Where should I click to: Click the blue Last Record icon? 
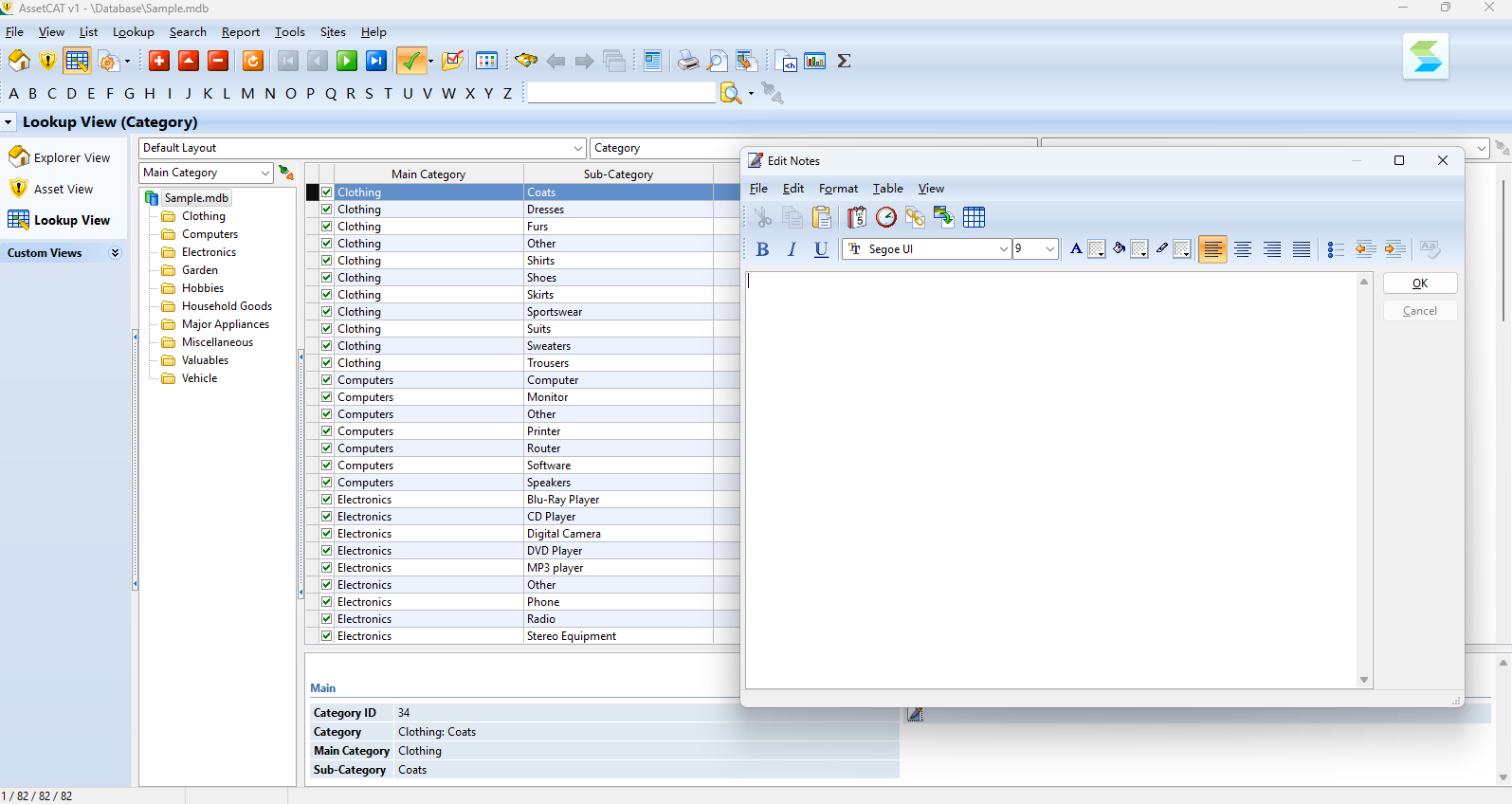(x=376, y=61)
